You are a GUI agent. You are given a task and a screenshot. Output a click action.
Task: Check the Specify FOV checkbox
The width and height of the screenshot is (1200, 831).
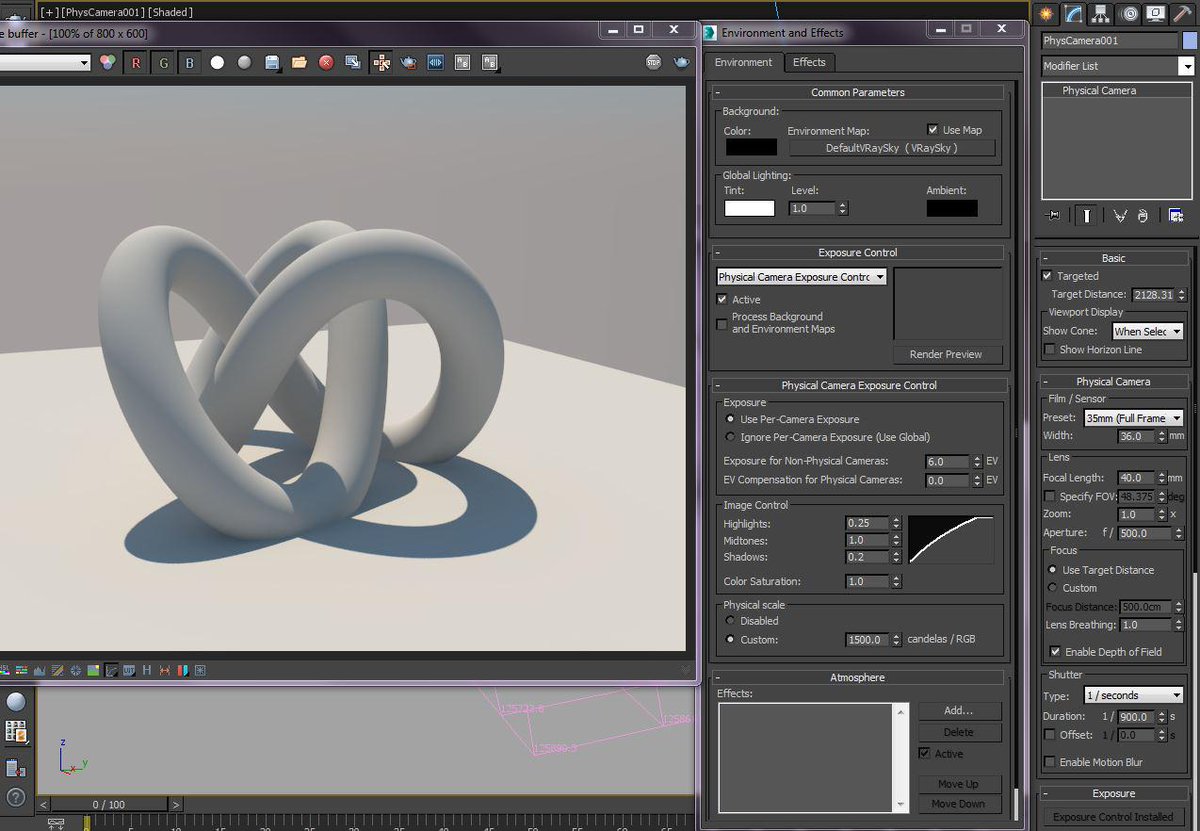click(1049, 496)
